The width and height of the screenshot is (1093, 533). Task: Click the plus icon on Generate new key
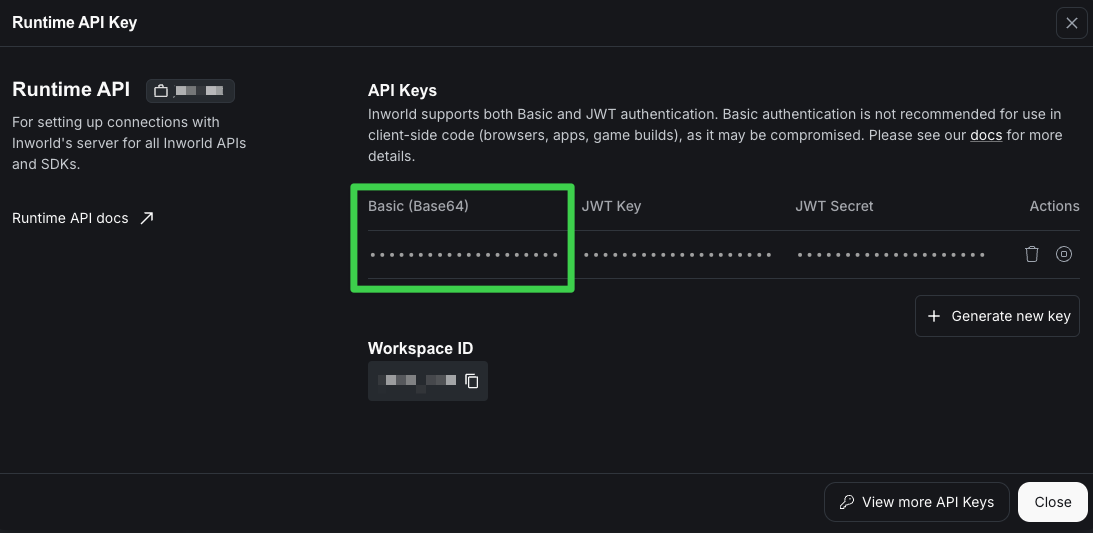click(x=934, y=316)
